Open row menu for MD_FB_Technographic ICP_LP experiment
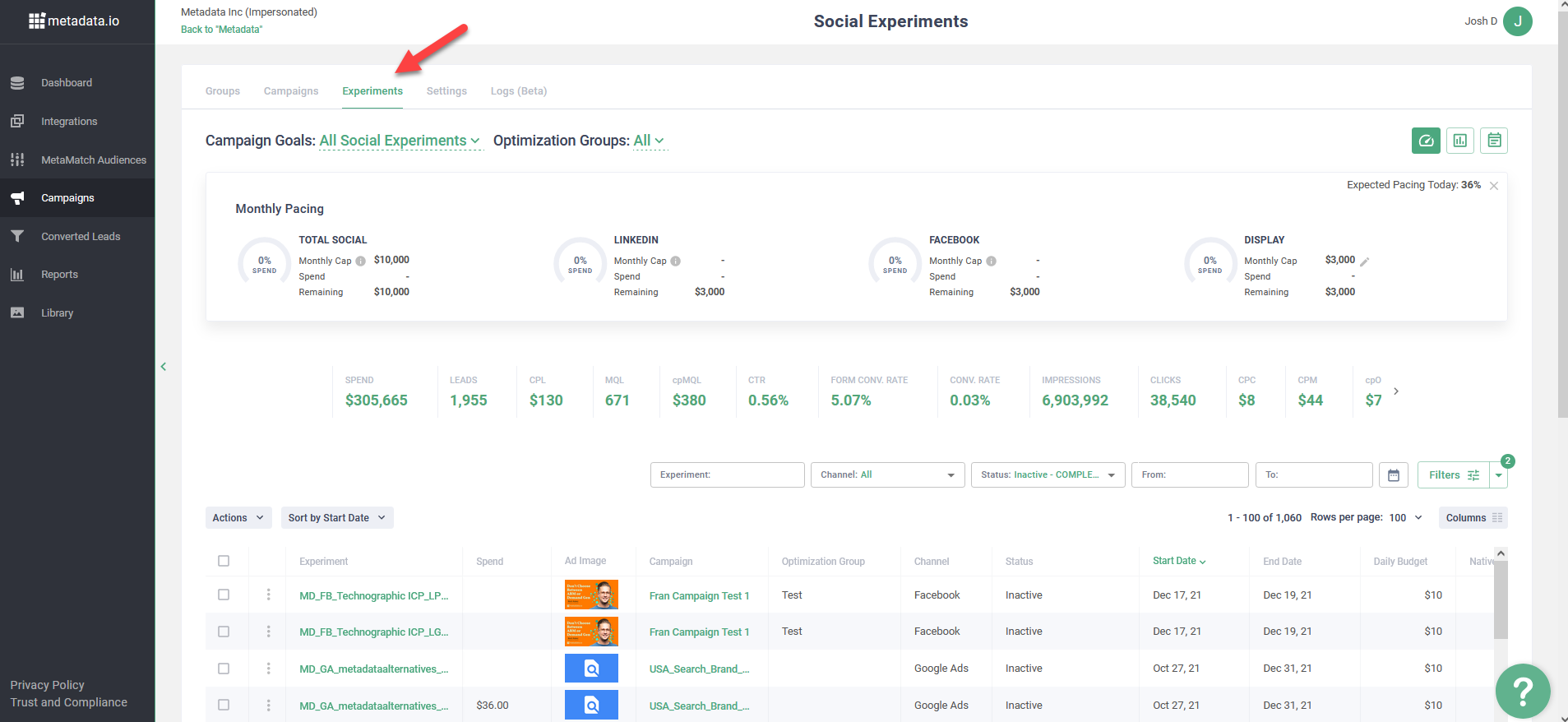 click(268, 595)
